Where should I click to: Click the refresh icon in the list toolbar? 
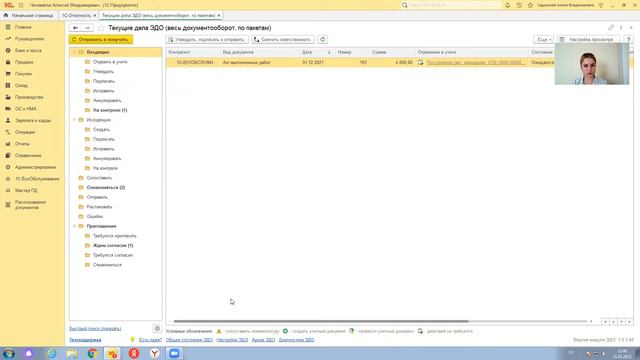pos(322,40)
